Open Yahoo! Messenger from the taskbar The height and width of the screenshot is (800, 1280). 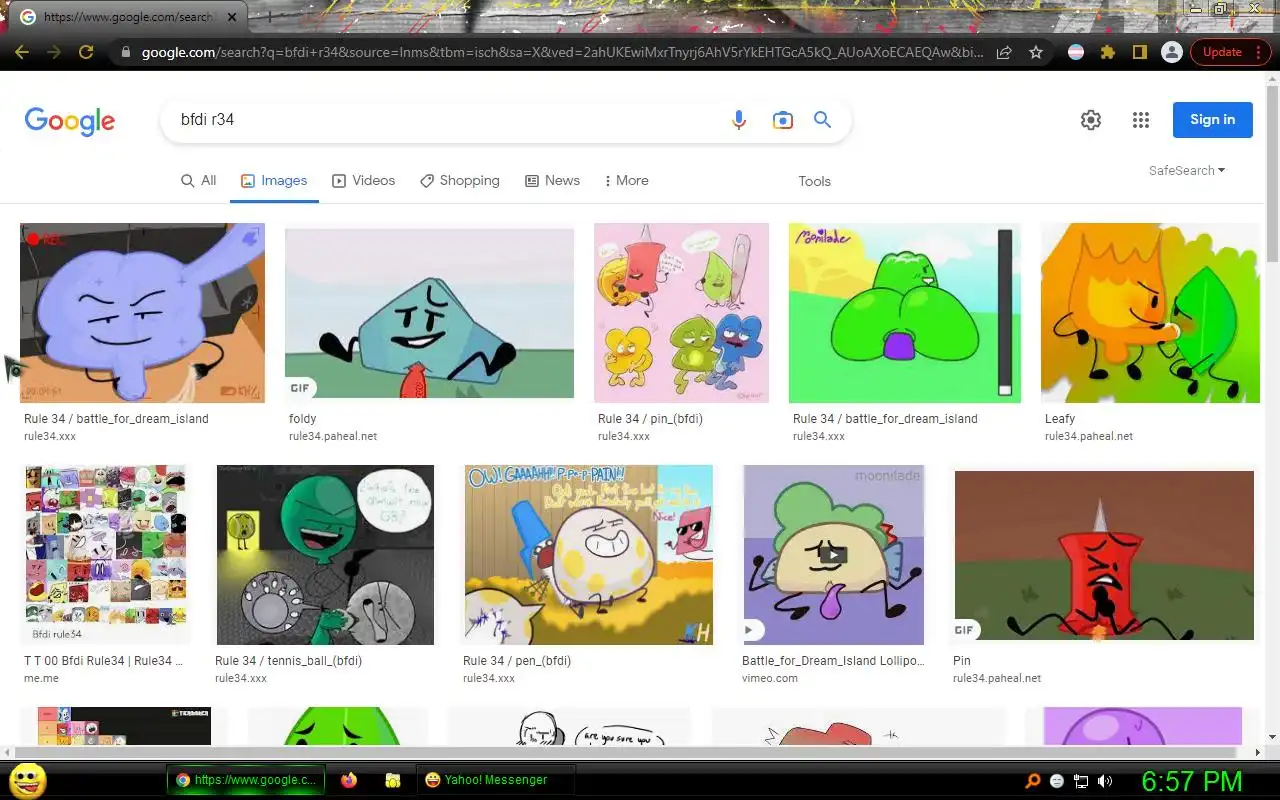(495, 780)
